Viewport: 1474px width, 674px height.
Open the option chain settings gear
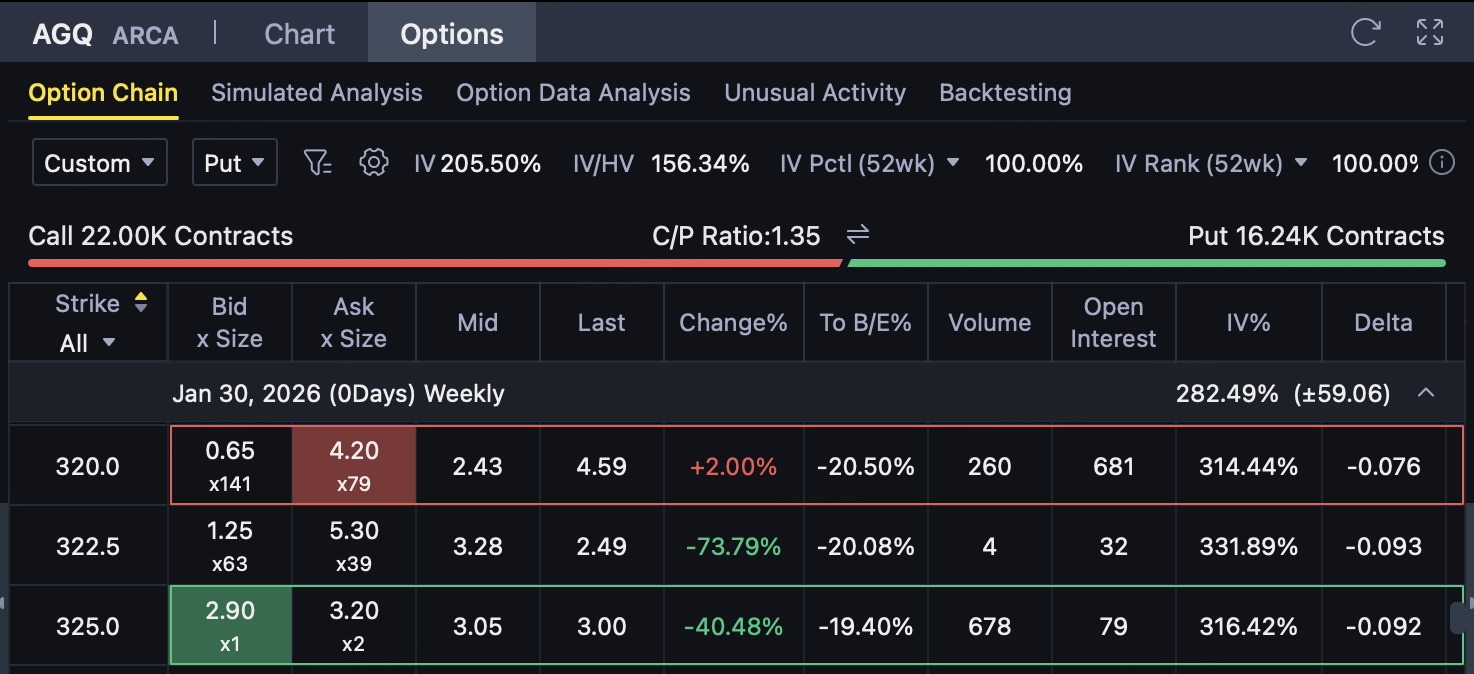373,162
